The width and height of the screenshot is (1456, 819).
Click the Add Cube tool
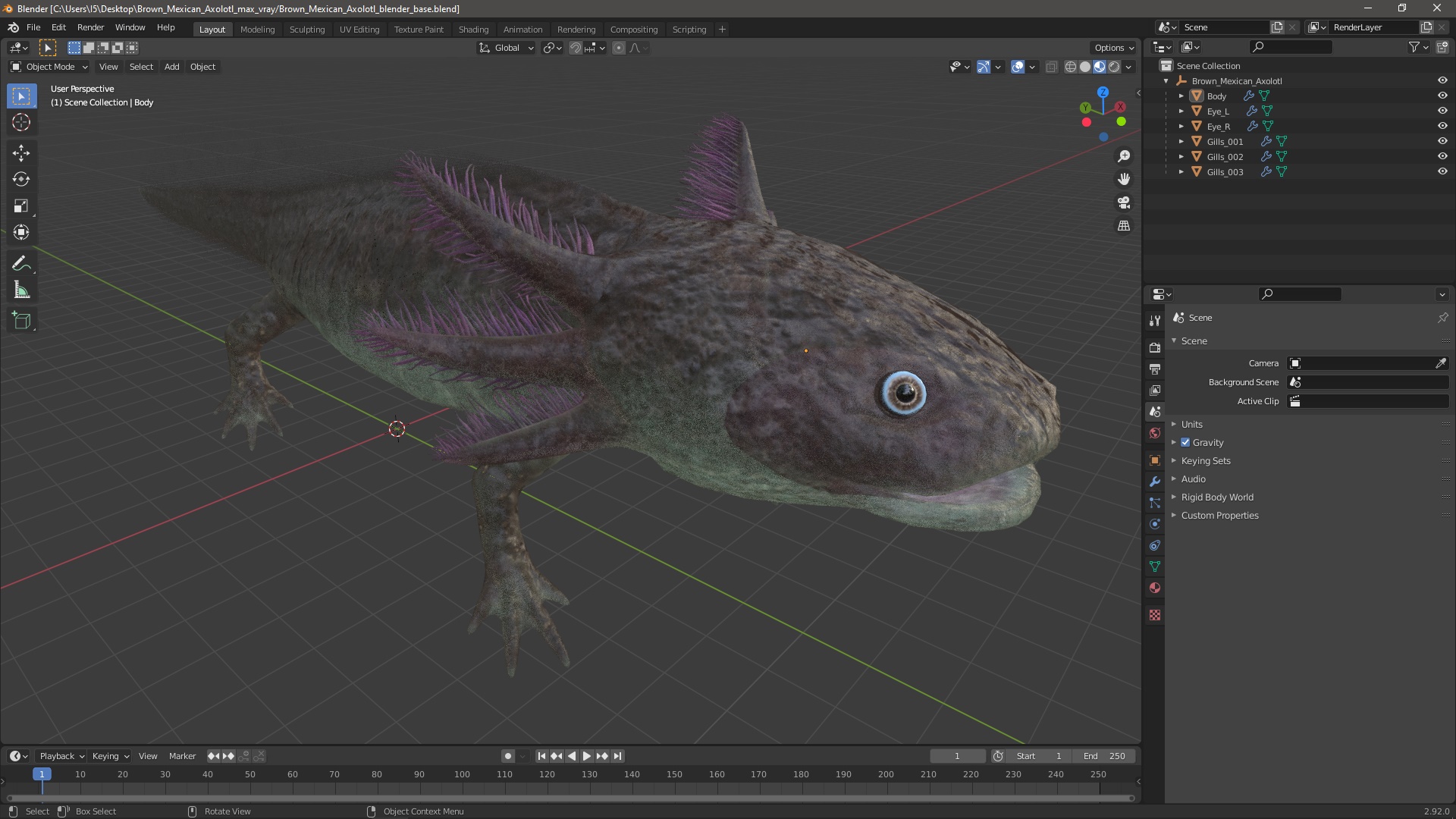pyautogui.click(x=21, y=321)
